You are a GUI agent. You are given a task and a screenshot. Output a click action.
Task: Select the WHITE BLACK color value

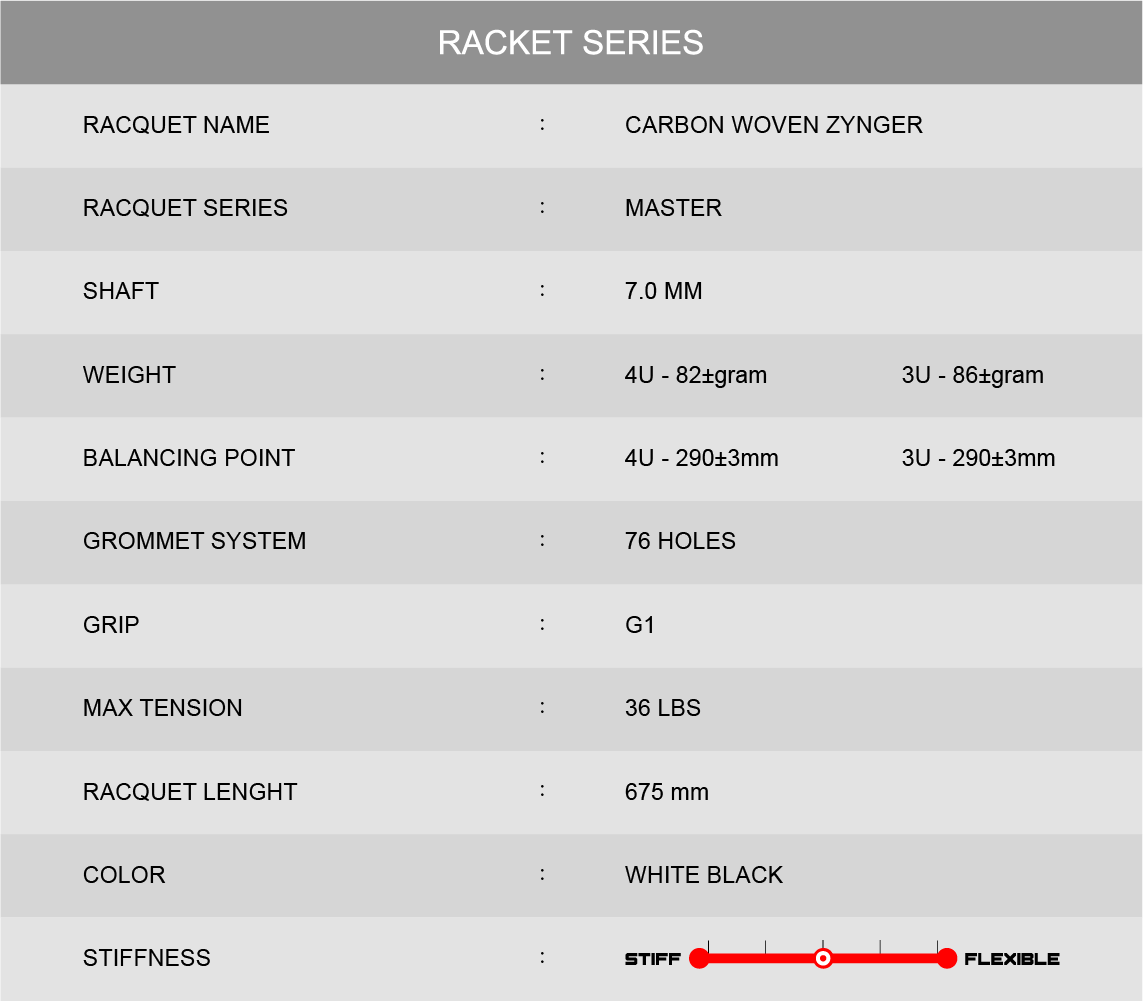click(703, 875)
